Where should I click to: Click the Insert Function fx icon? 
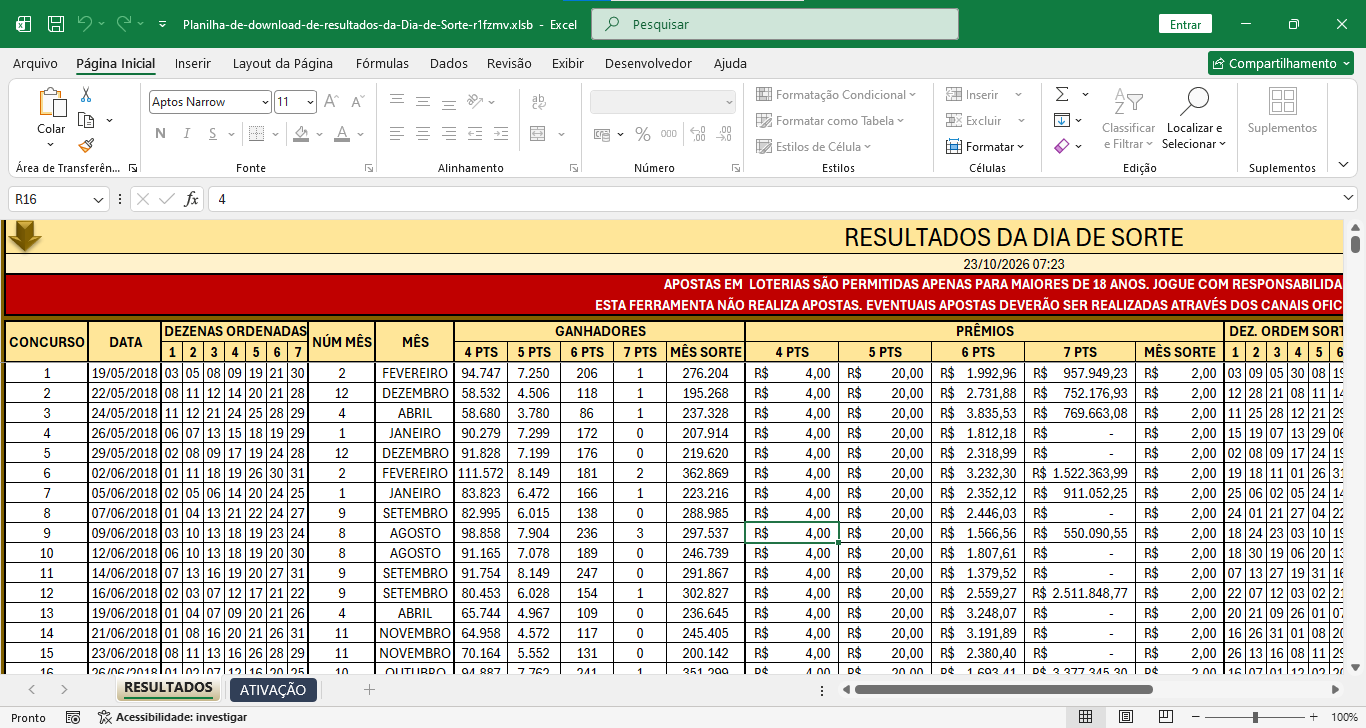point(191,199)
